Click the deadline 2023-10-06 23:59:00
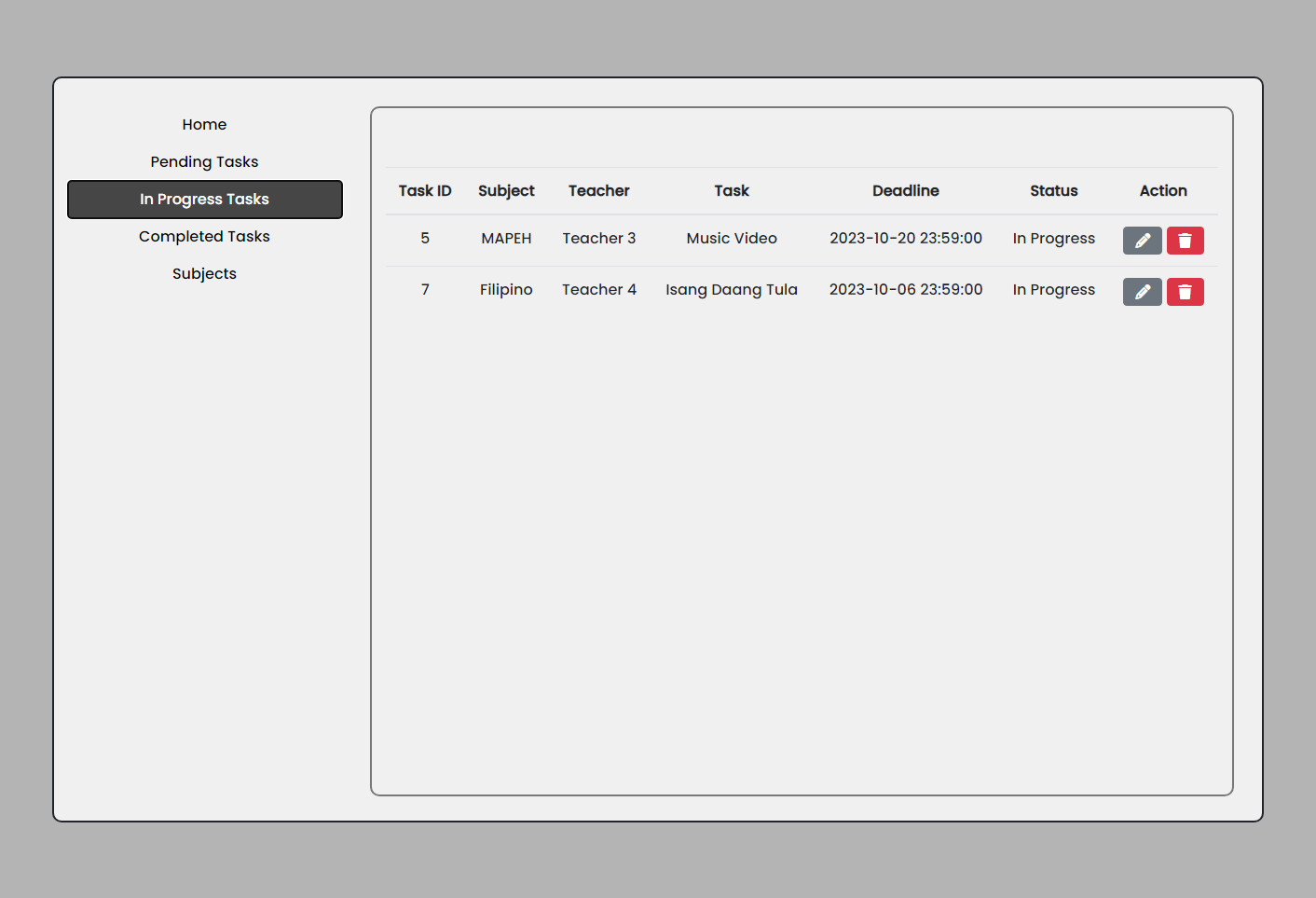This screenshot has height=898, width=1316. (906, 290)
